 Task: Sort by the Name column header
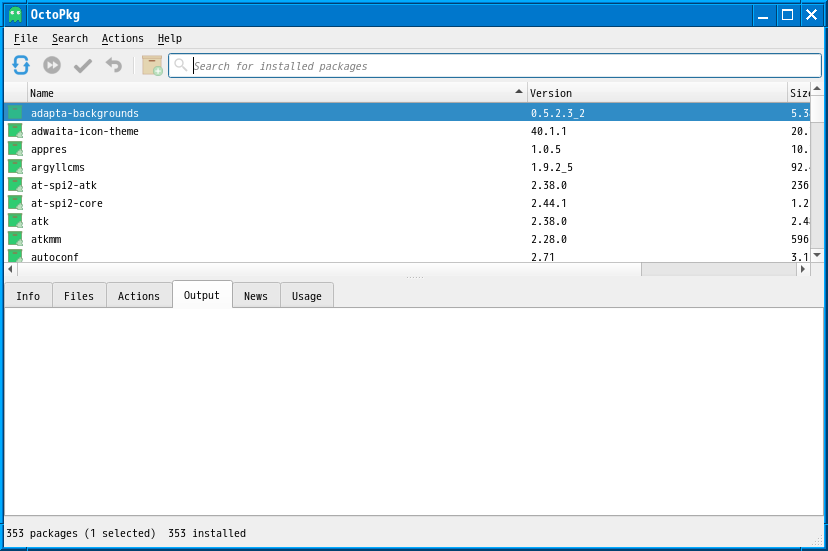[x=277, y=93]
